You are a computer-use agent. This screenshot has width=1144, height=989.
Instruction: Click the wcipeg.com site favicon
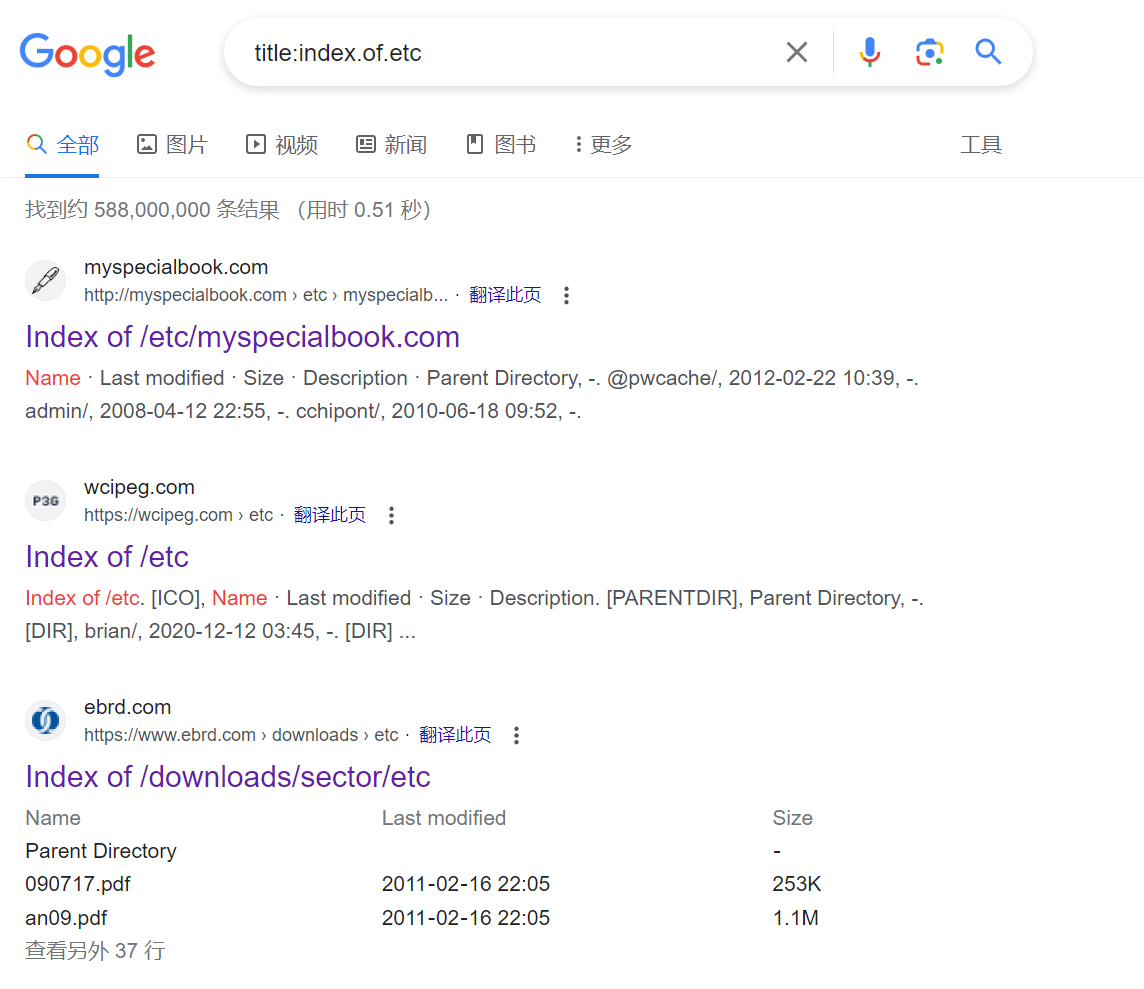(45, 501)
